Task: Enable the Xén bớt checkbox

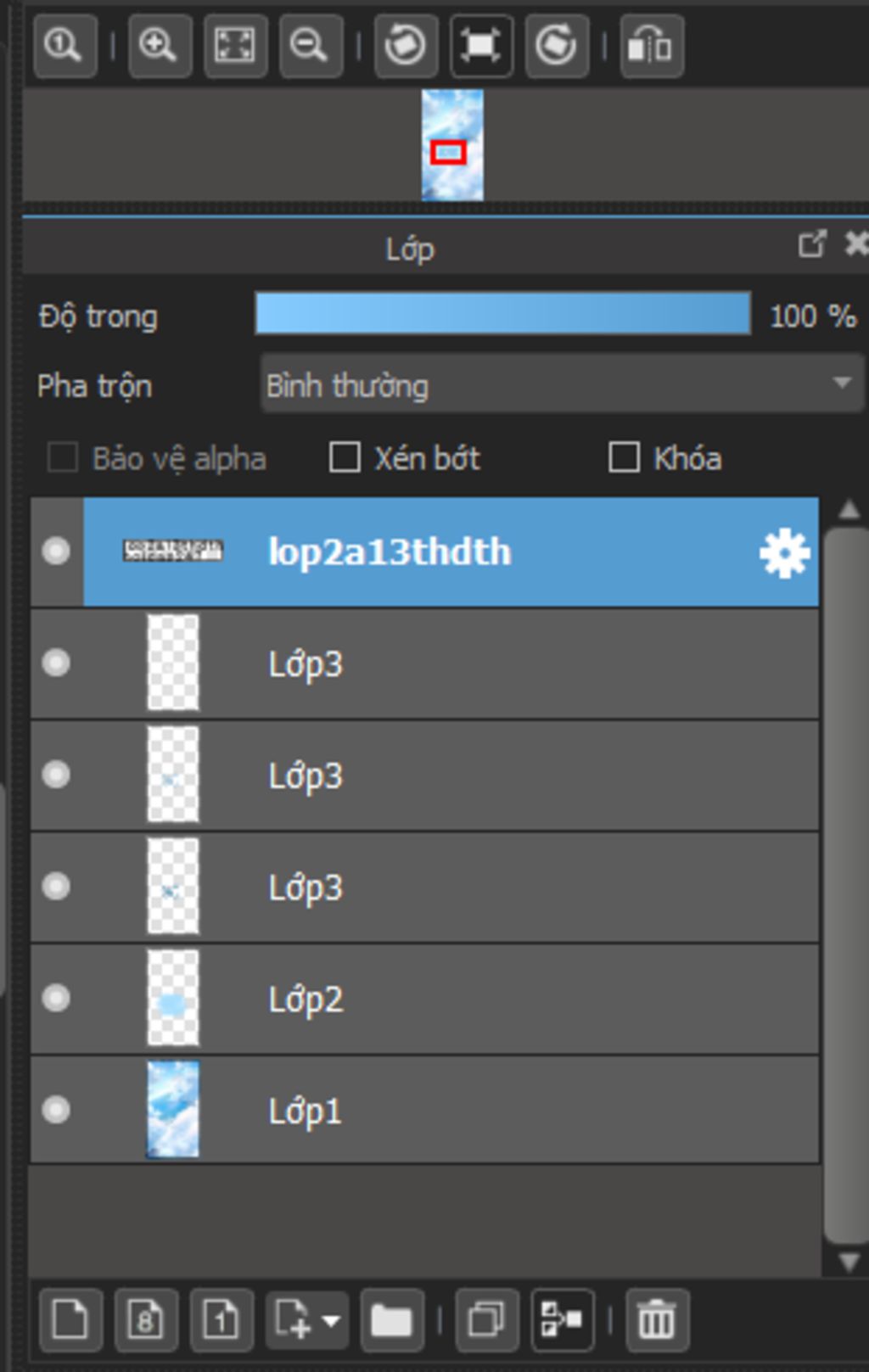Action: point(345,457)
